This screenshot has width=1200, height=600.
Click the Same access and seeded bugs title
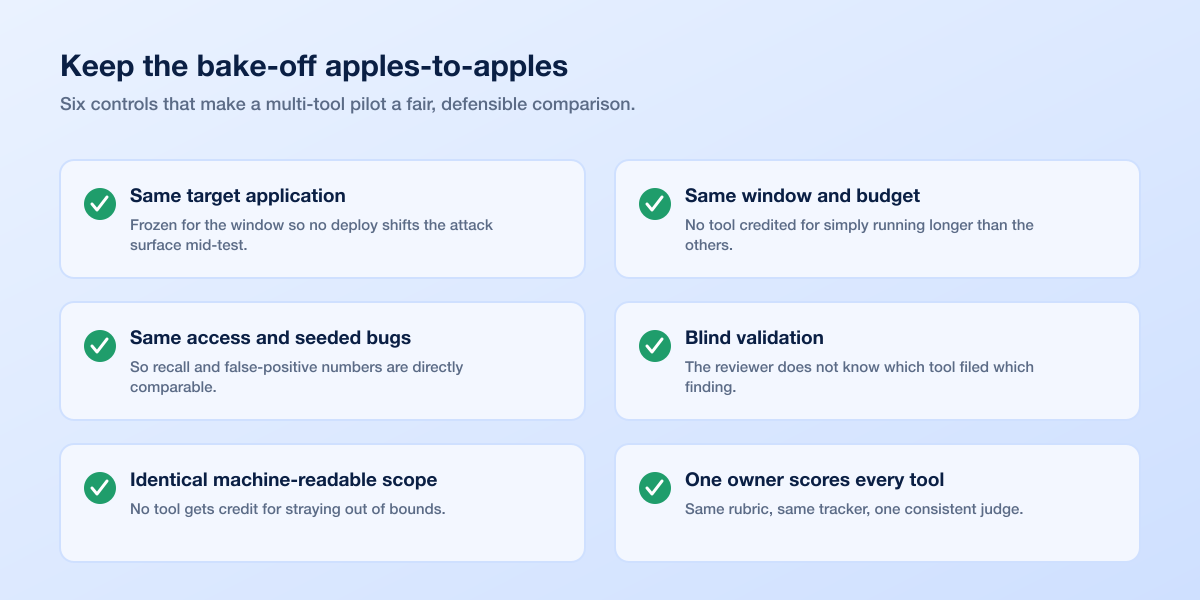click(x=270, y=338)
